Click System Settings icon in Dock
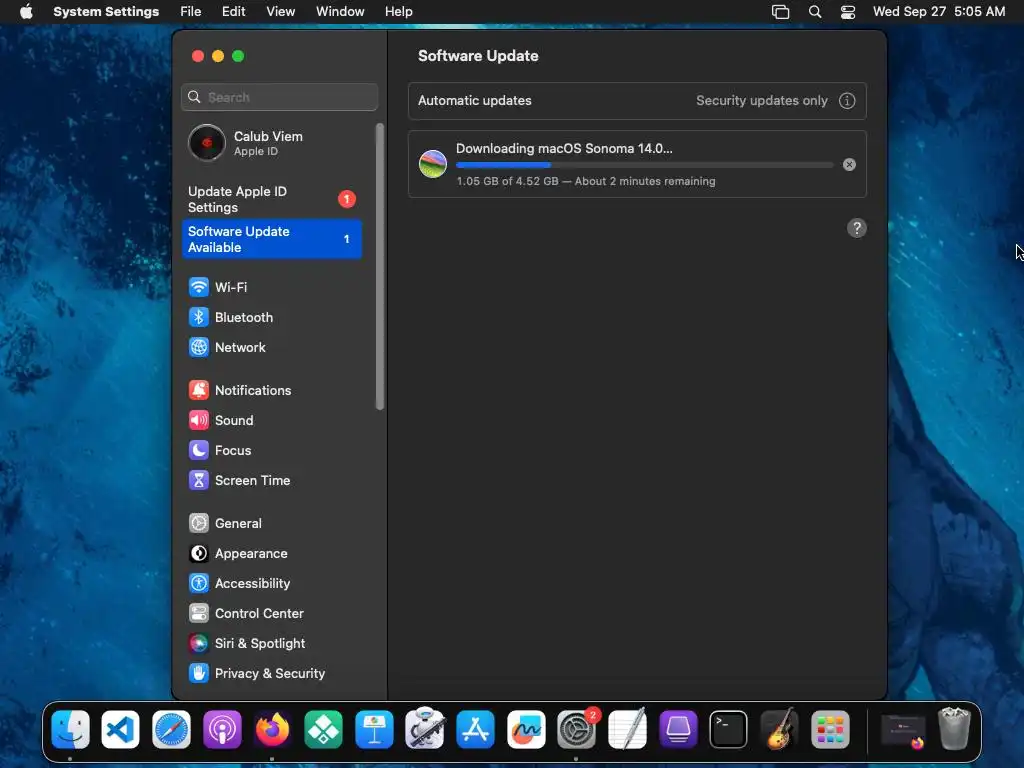 577,729
